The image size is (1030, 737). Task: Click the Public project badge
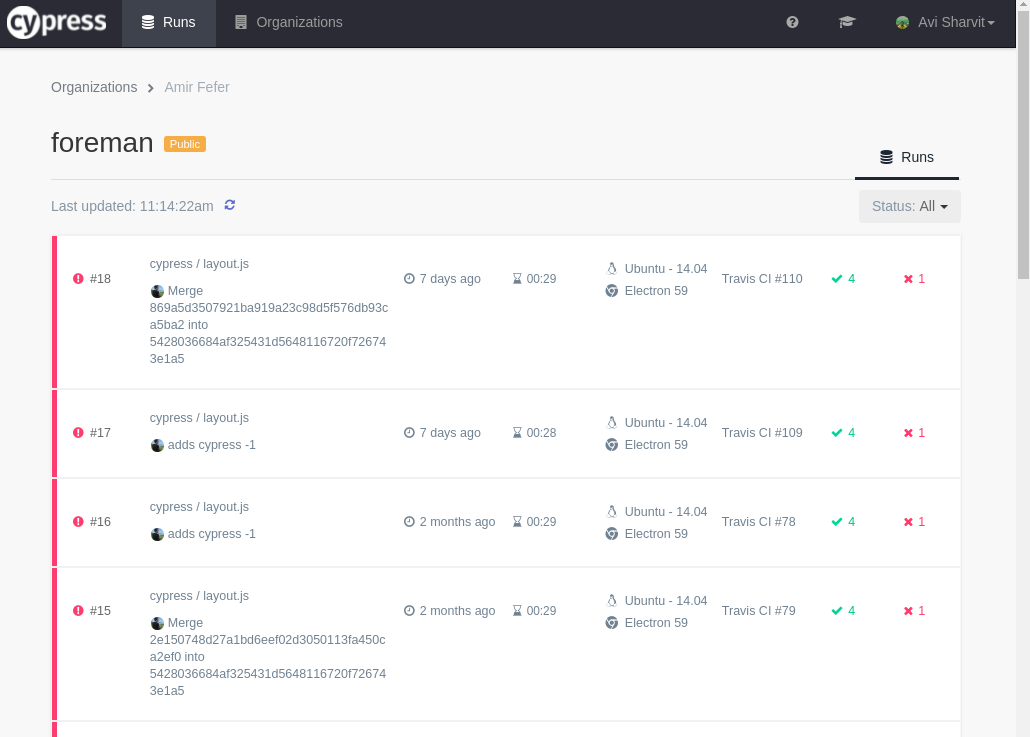pyautogui.click(x=185, y=144)
